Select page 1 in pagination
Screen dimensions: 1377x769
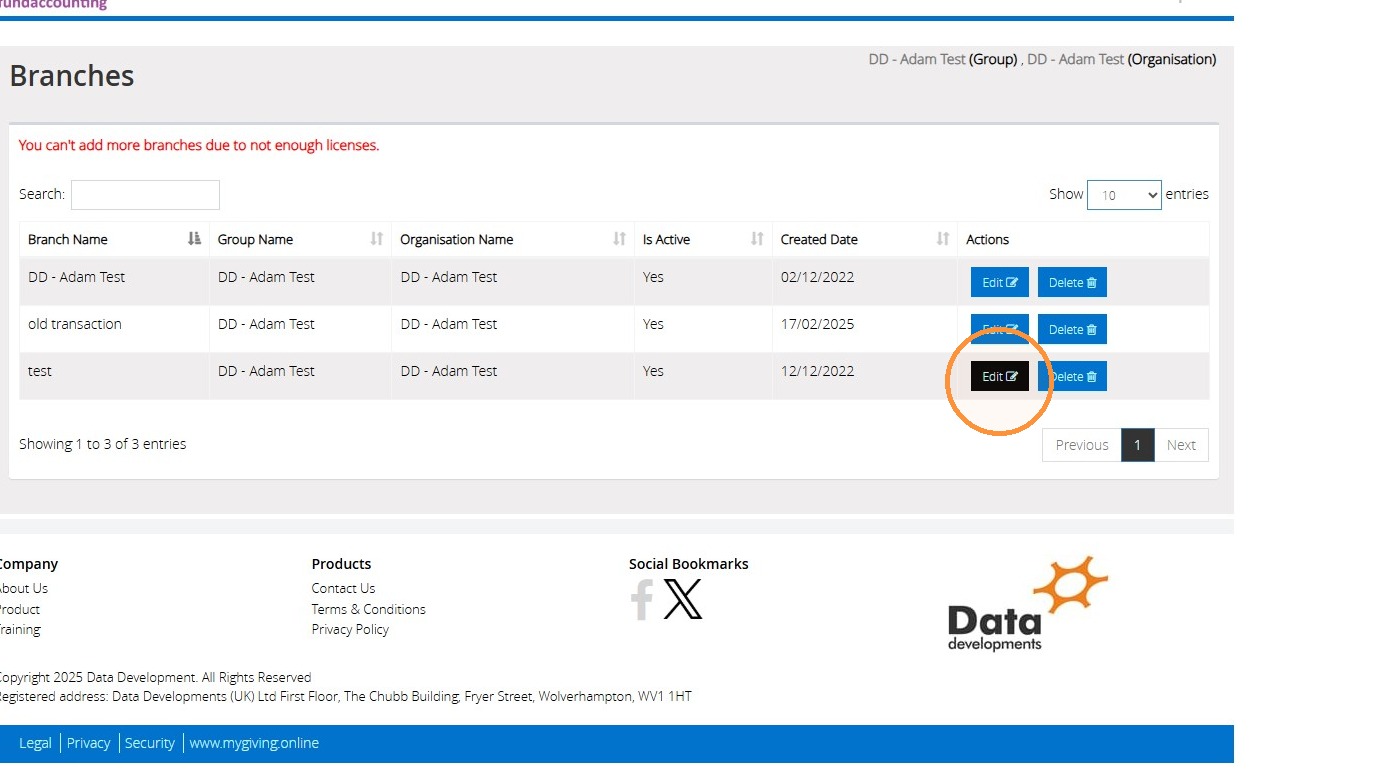point(1138,445)
